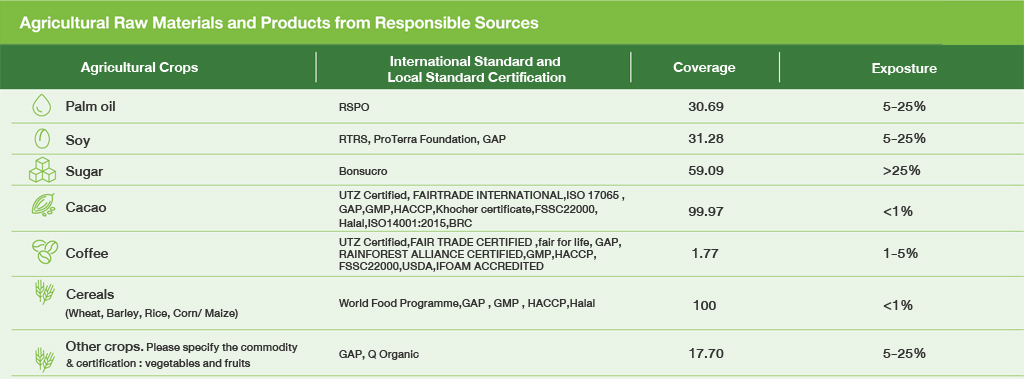
Task: Select the GAP, Q Organic certification text
Action: 379,355
